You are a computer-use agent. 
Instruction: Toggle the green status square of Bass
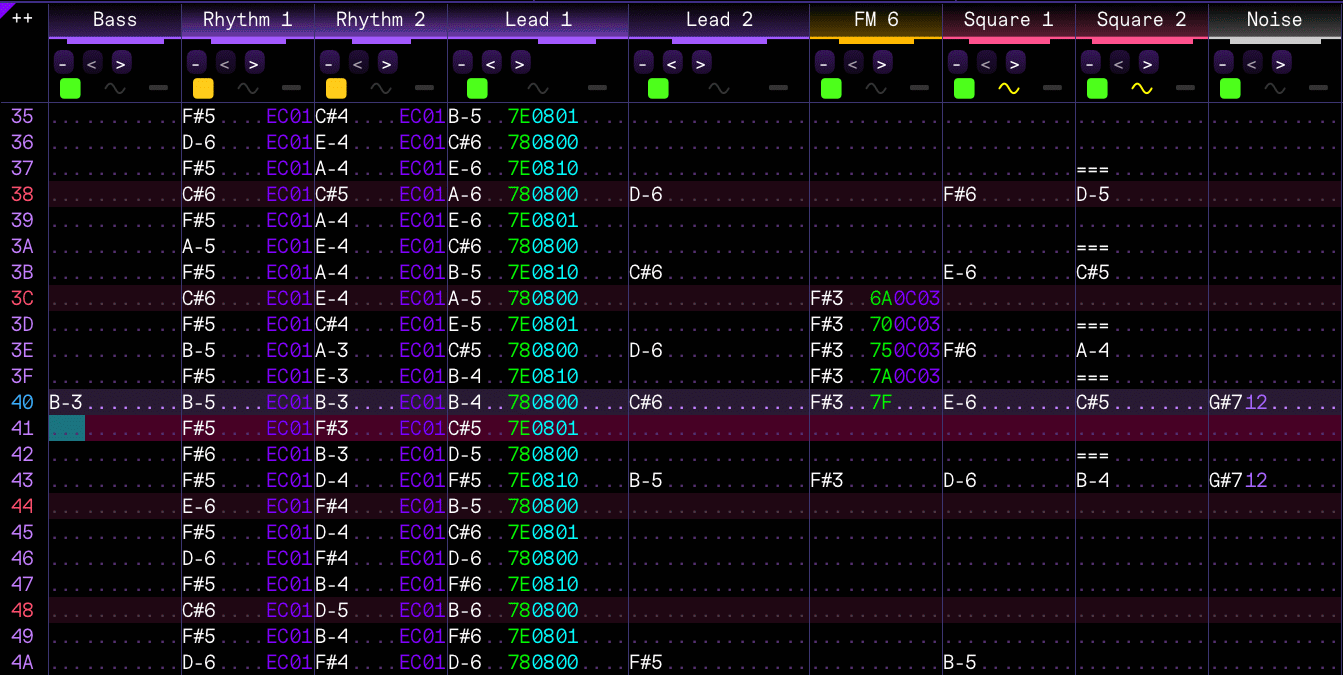tap(70, 88)
